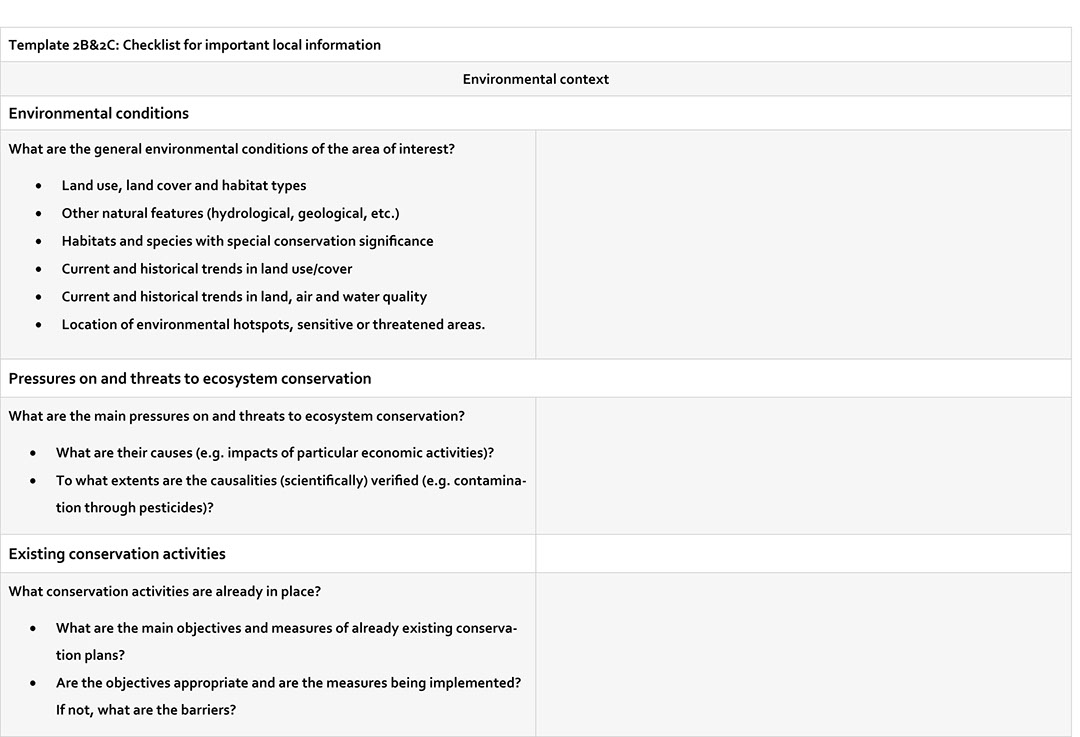Click the blank cell beside Existing conservation activities

click(x=803, y=554)
